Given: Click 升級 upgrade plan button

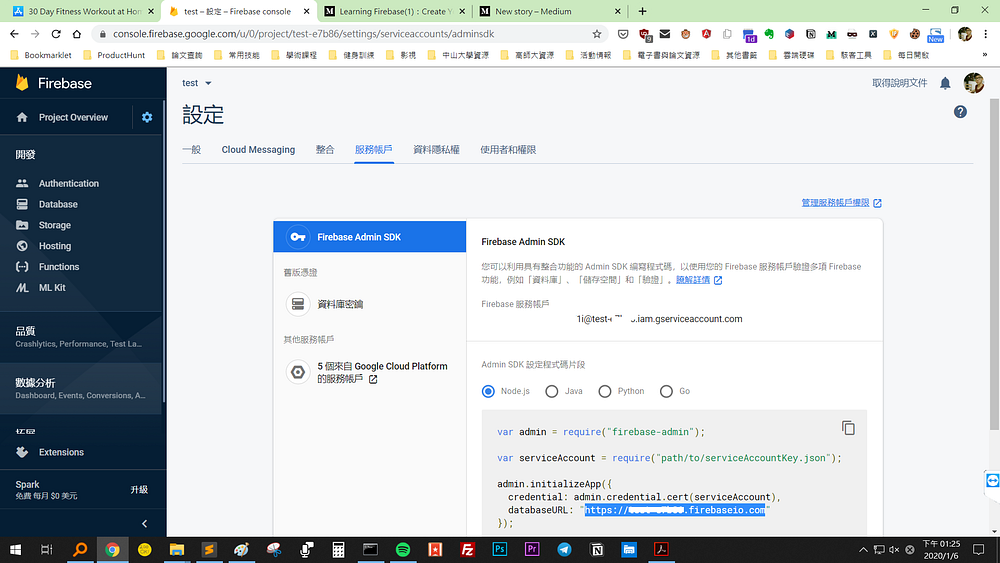Looking at the screenshot, I should pos(139,490).
